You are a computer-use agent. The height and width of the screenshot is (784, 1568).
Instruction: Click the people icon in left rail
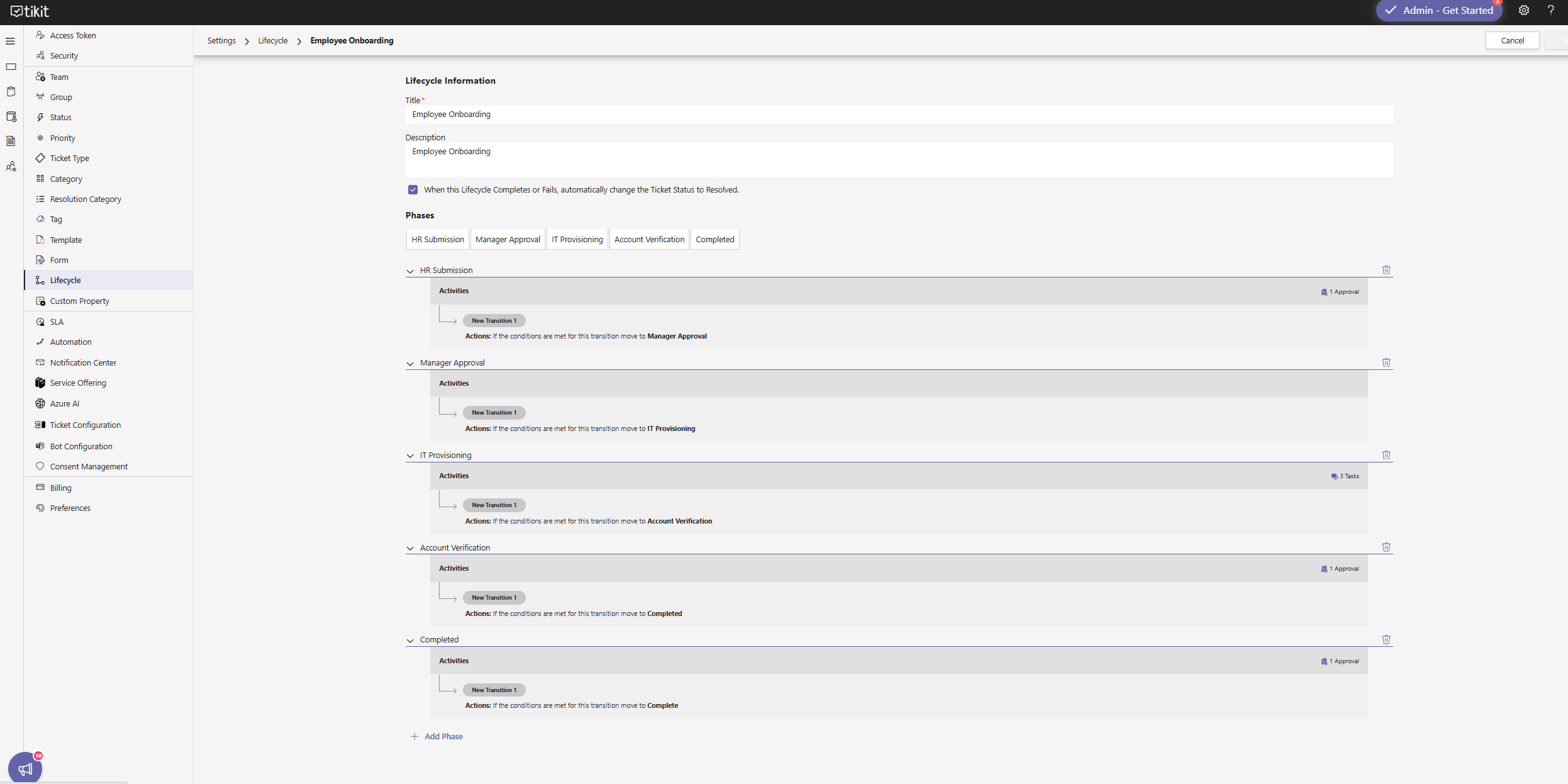tap(11, 167)
